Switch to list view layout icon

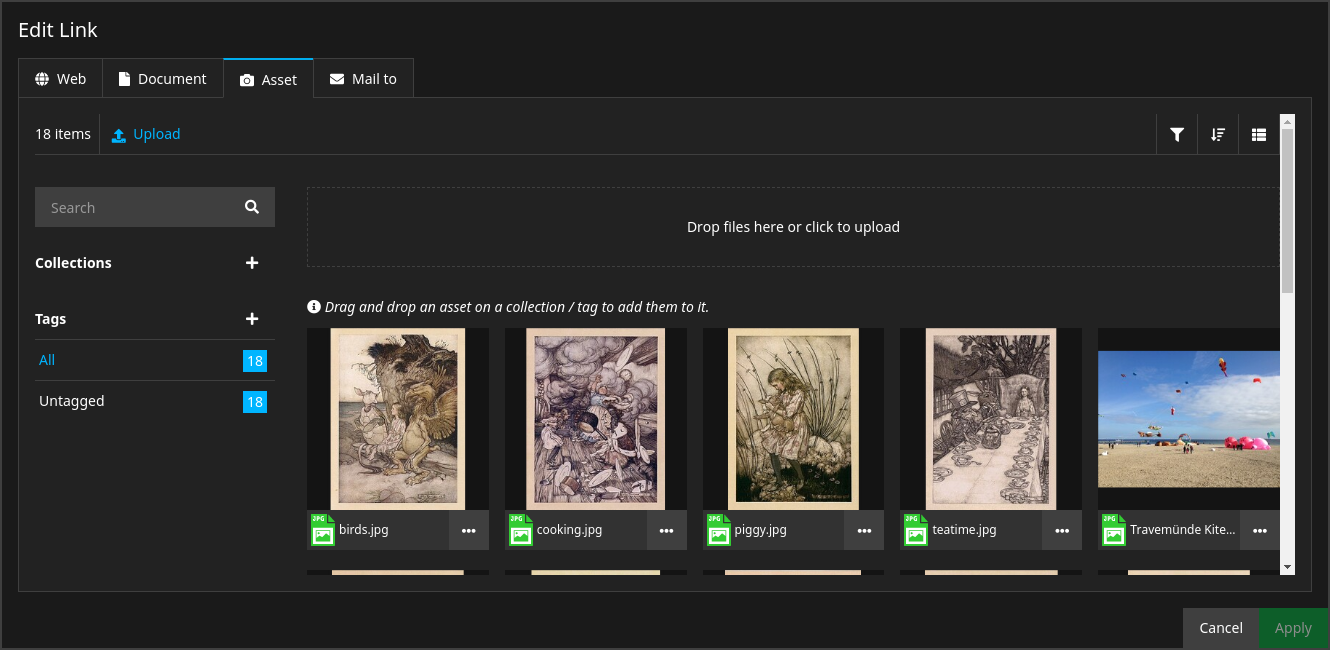tap(1259, 134)
